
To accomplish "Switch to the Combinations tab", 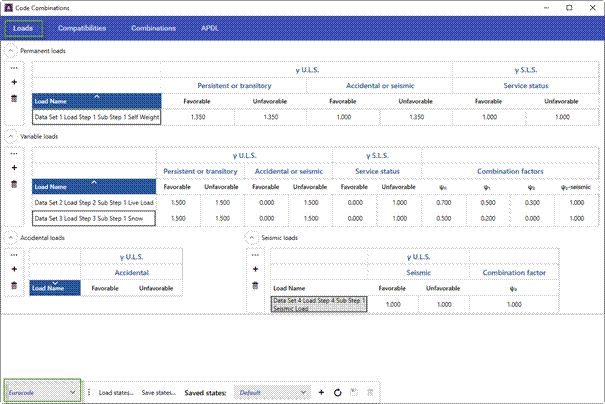I will pos(154,28).
